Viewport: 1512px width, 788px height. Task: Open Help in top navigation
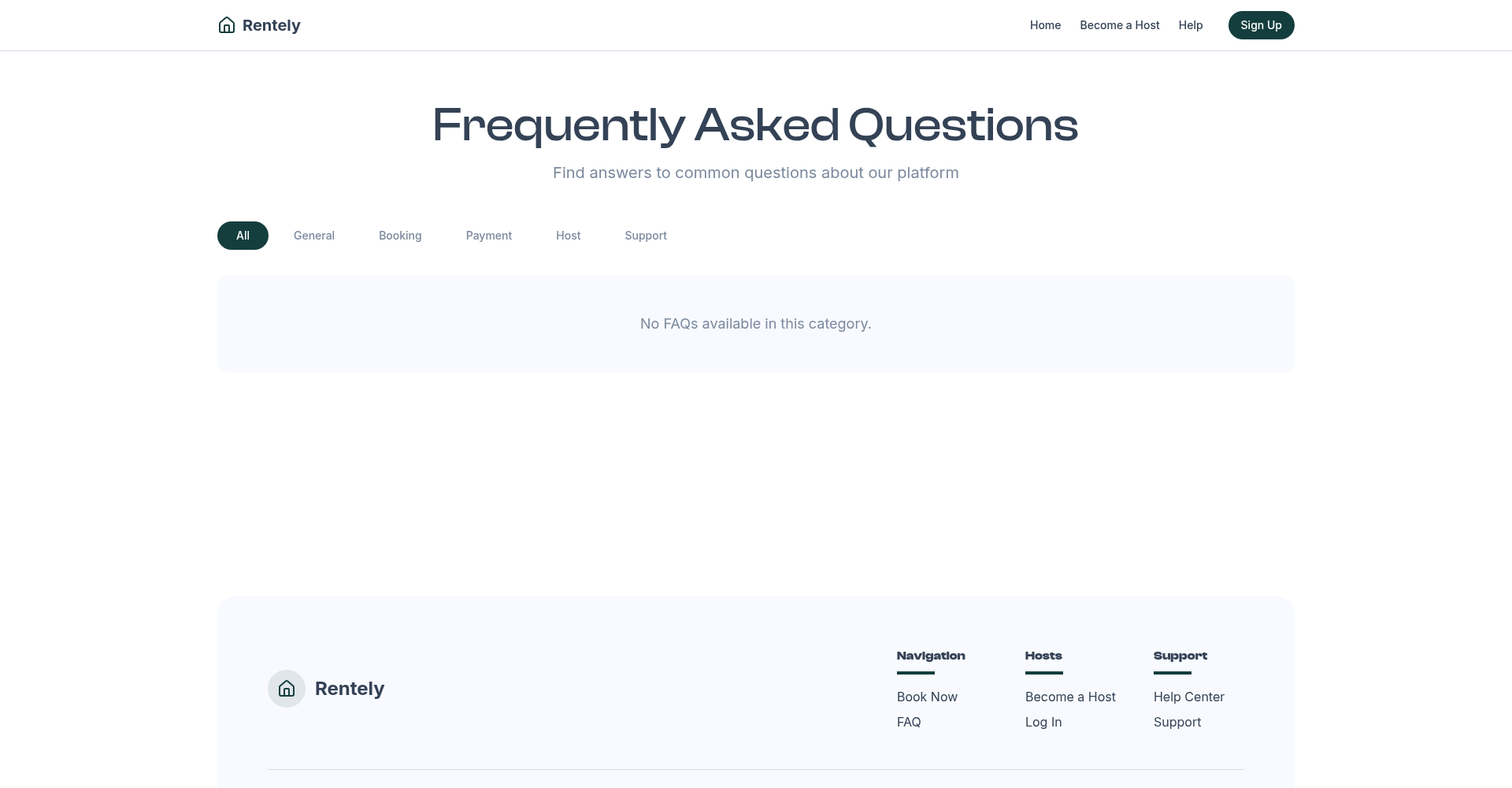point(1191,25)
